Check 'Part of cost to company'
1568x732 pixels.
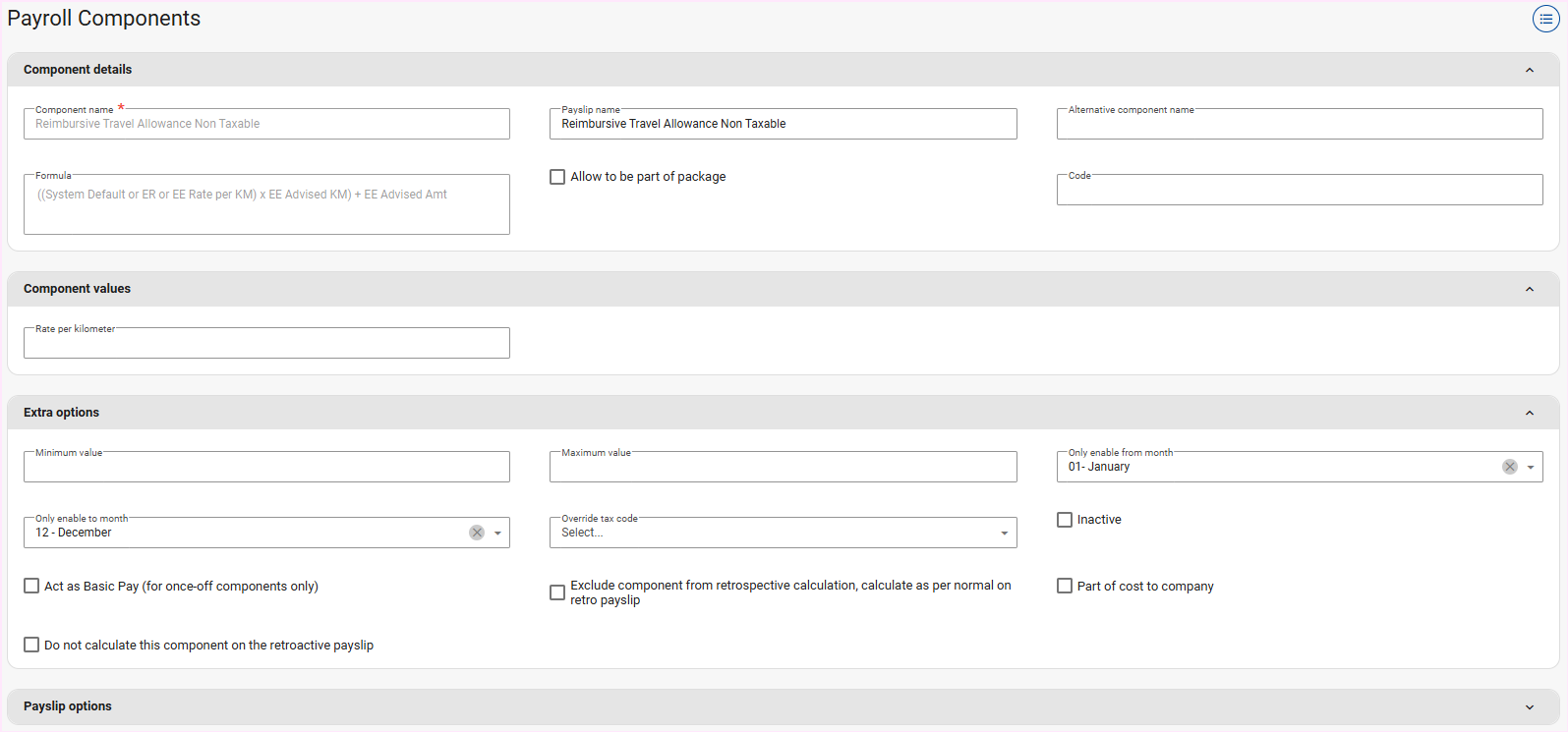pos(1065,586)
